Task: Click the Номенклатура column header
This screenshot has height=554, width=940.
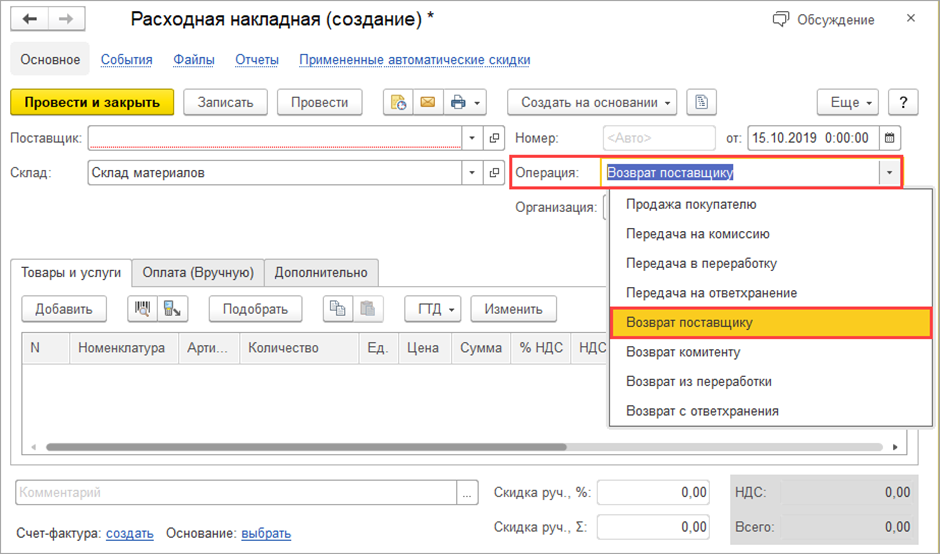Action: [124, 348]
